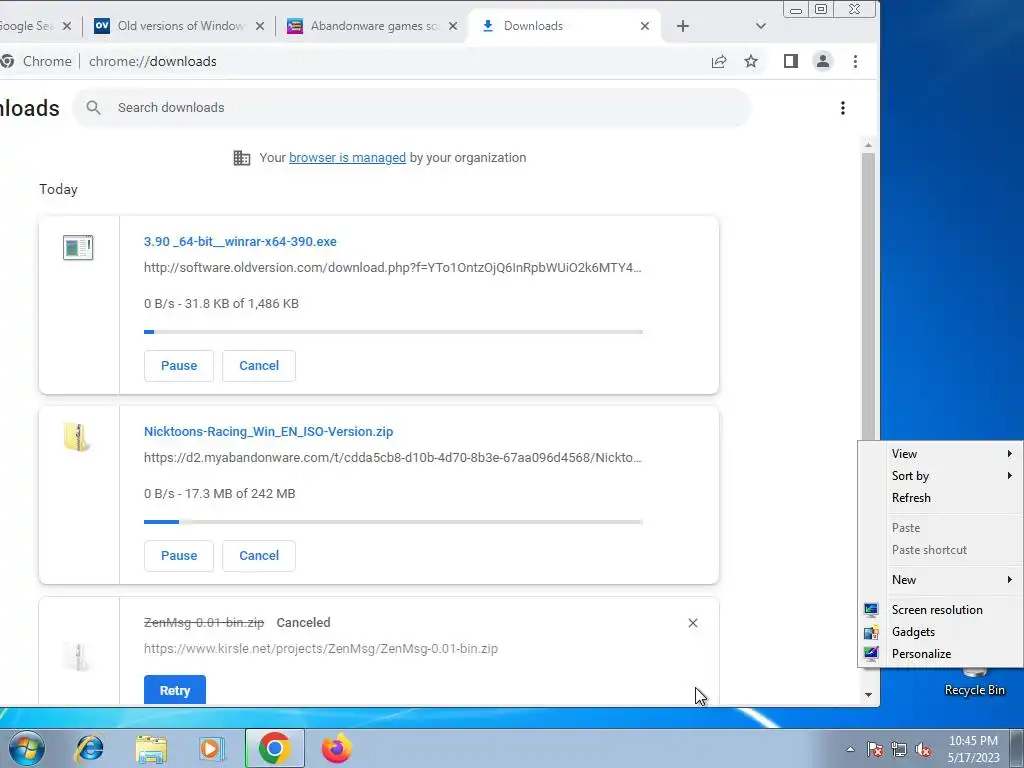The height and width of the screenshot is (768, 1024).
Task: Open a new Chrome tab
Action: click(682, 26)
